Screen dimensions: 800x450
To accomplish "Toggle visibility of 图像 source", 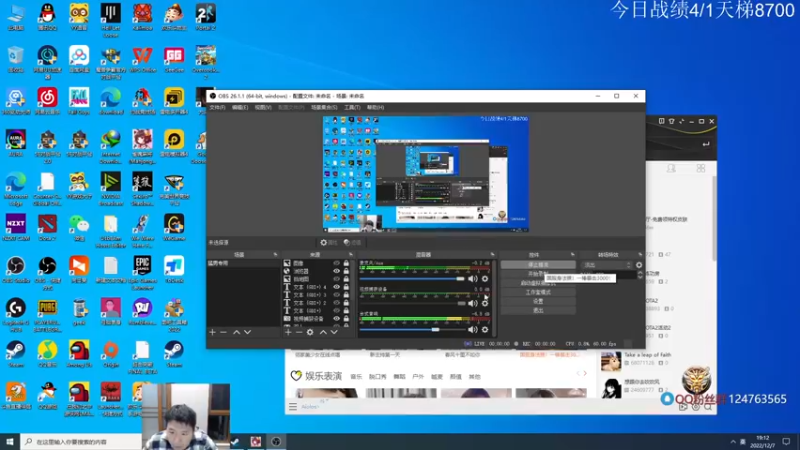I will point(336,263).
